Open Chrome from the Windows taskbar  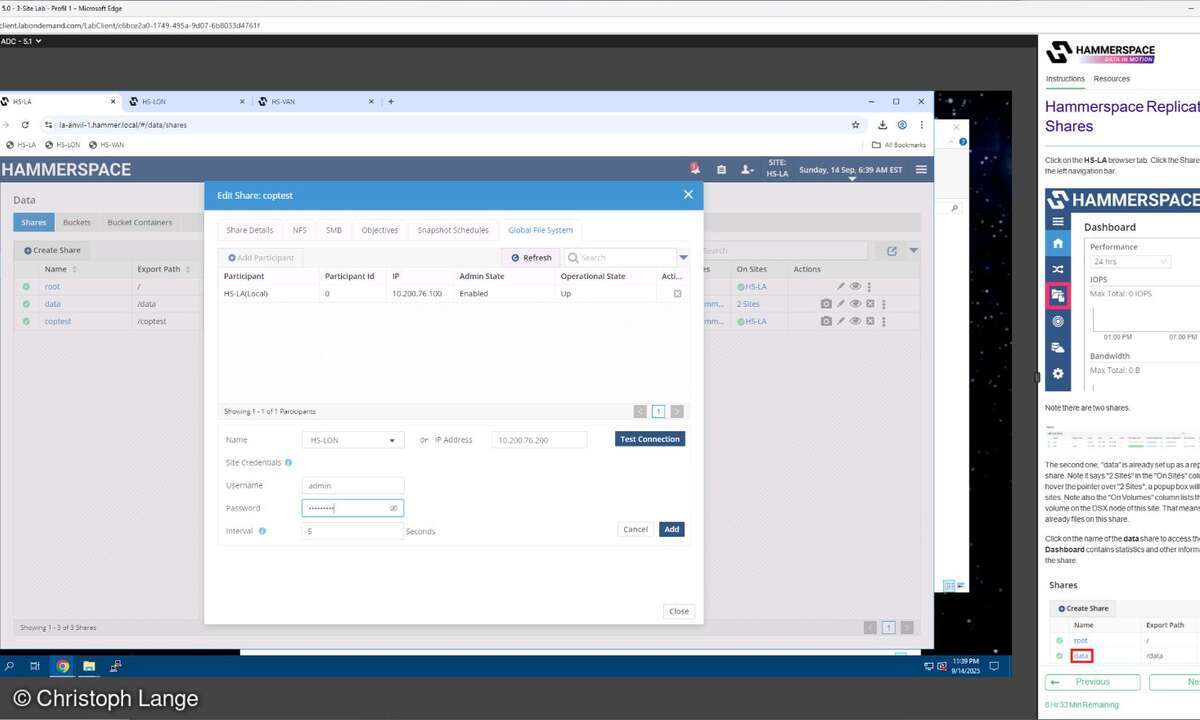[x=62, y=666]
